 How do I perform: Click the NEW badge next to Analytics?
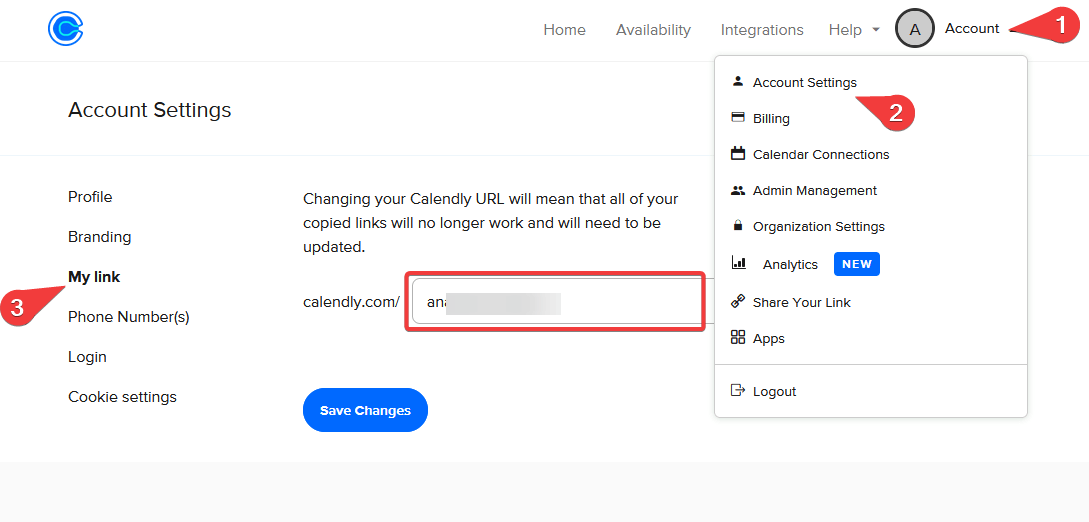857,264
